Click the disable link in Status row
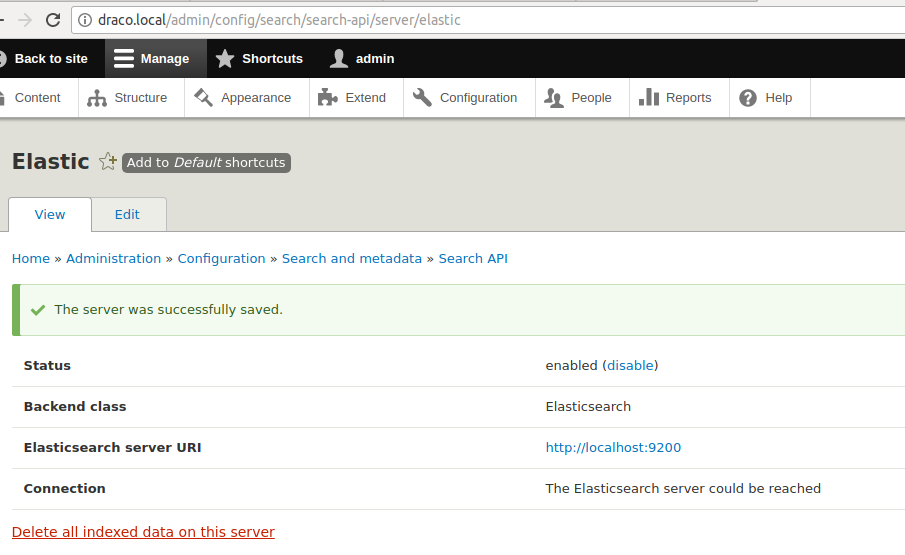 [630, 366]
